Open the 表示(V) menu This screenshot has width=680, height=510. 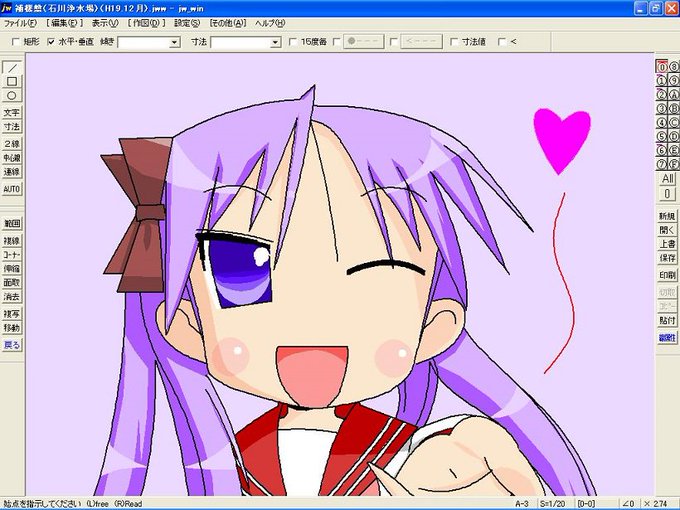point(105,23)
